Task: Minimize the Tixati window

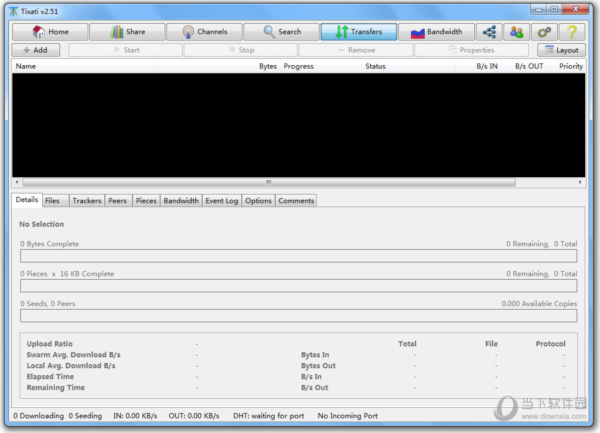Action: 539,9
